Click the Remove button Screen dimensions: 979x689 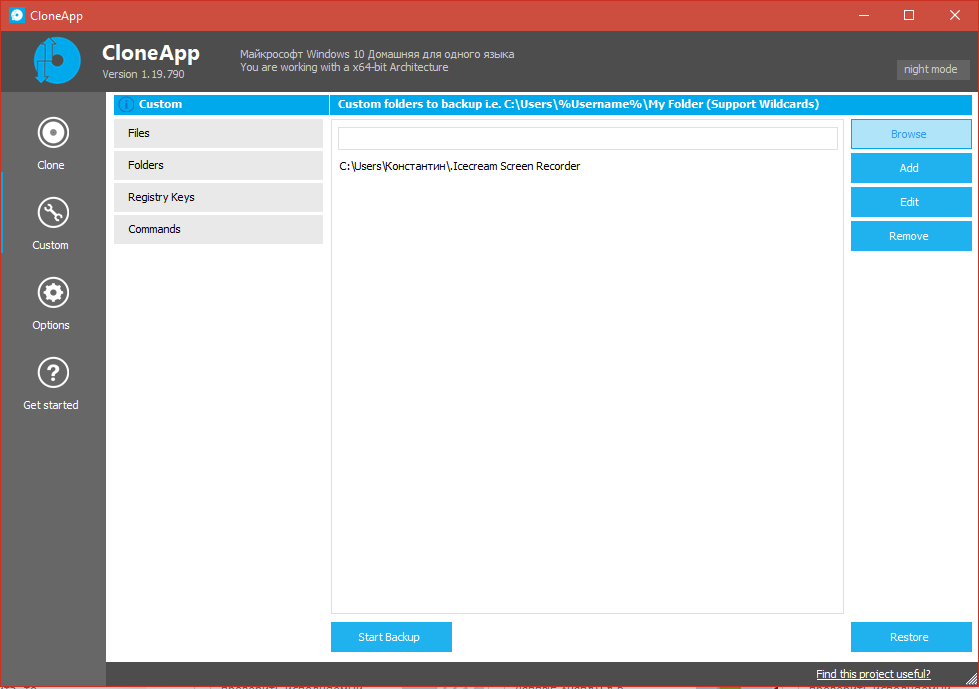(911, 236)
